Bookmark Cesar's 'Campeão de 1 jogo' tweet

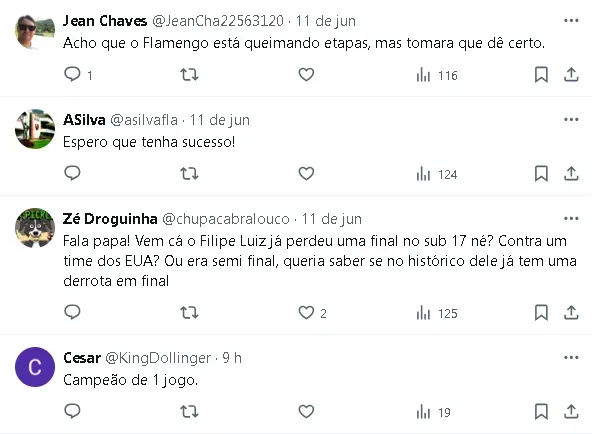point(541,411)
